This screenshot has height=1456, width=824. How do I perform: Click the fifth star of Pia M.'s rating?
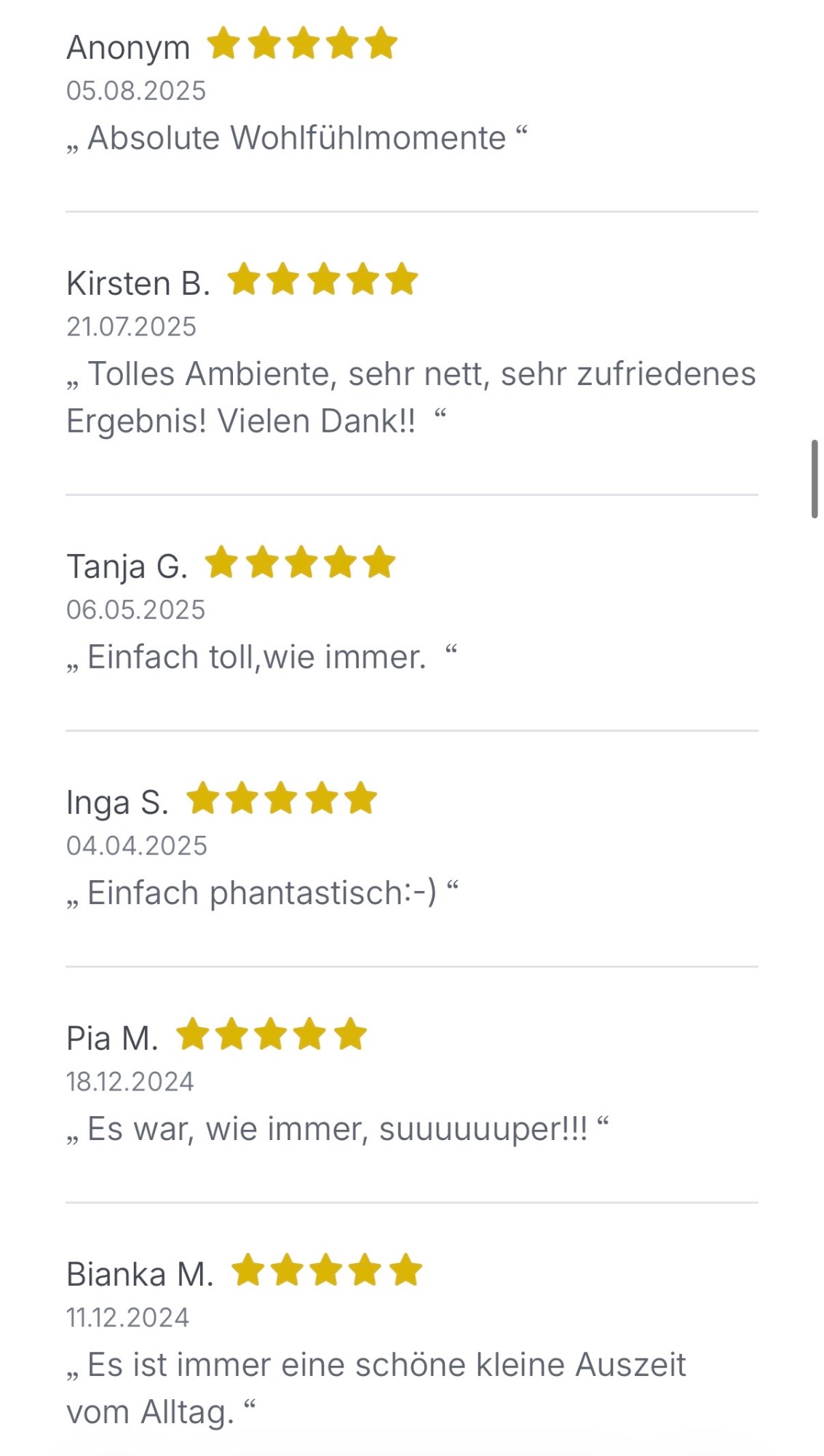click(351, 1034)
